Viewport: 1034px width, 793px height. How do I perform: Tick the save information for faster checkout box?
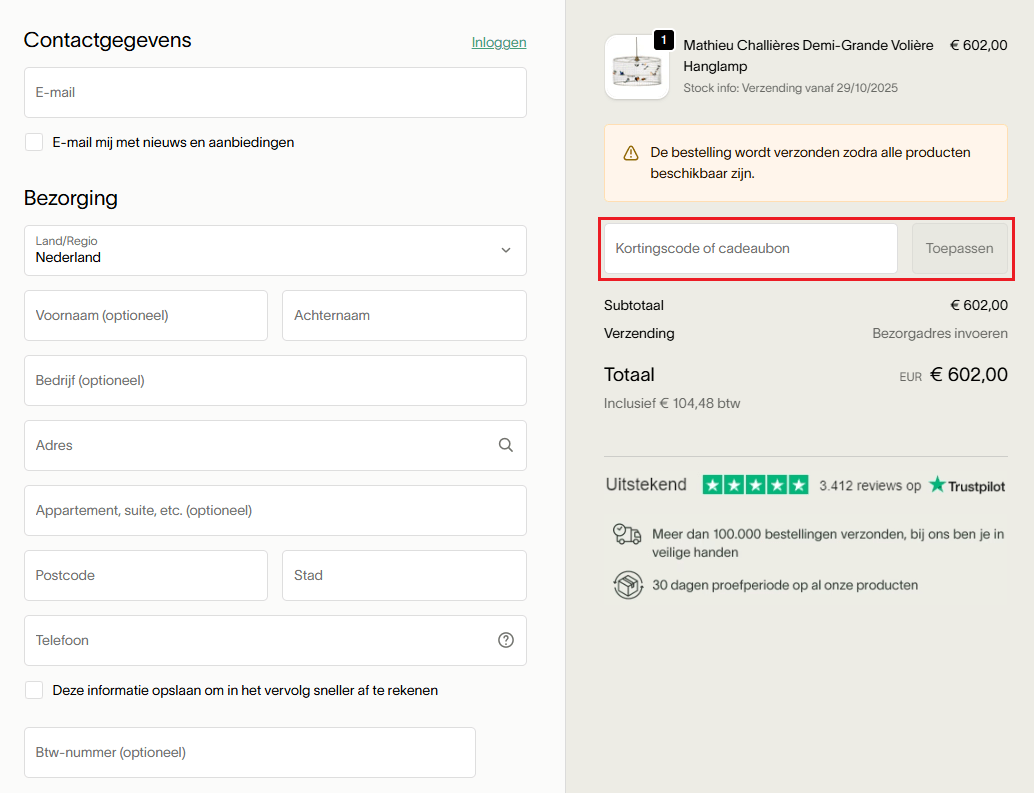34,690
